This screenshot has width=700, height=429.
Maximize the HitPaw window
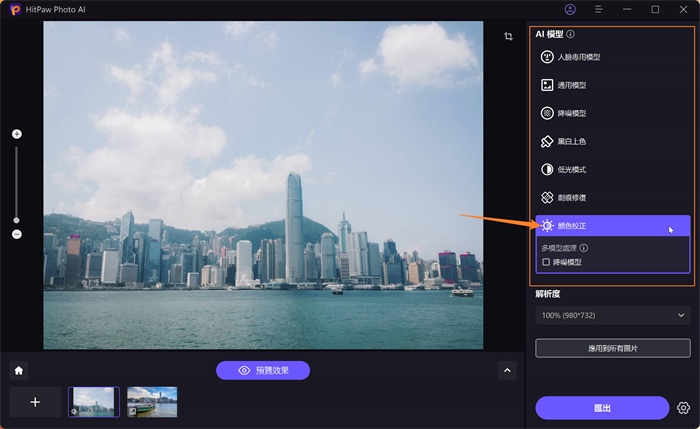point(655,9)
